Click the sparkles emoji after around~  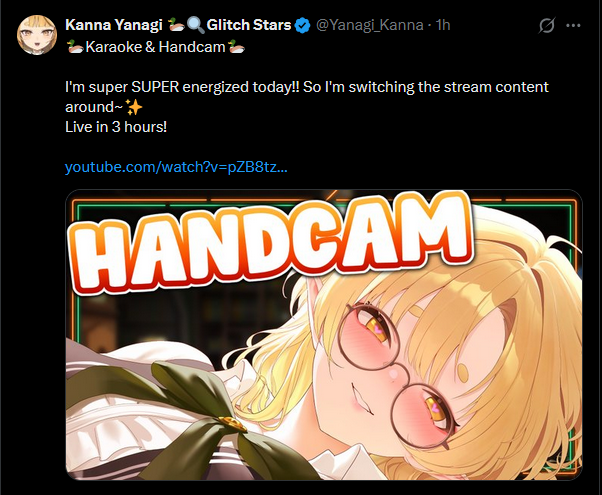coord(134,107)
